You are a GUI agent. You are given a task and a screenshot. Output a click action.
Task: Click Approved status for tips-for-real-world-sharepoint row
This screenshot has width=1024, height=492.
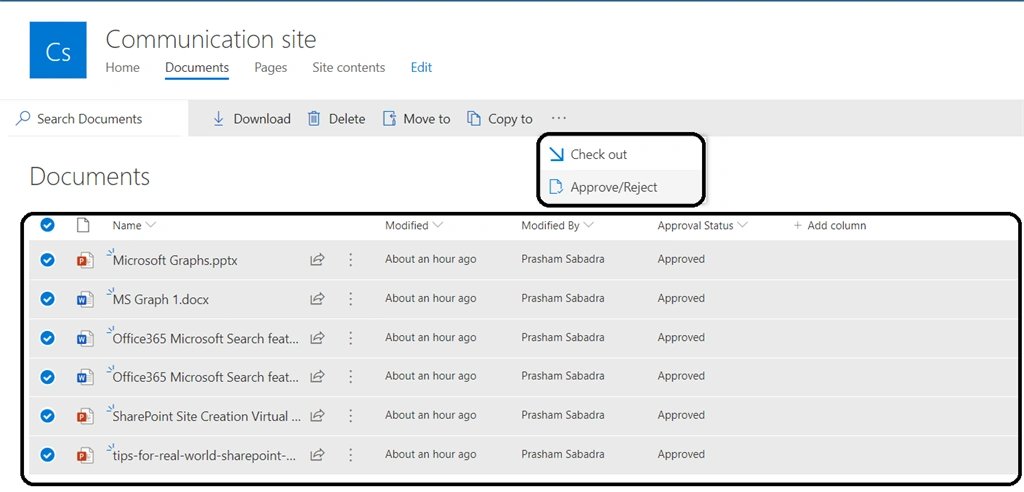click(x=681, y=454)
